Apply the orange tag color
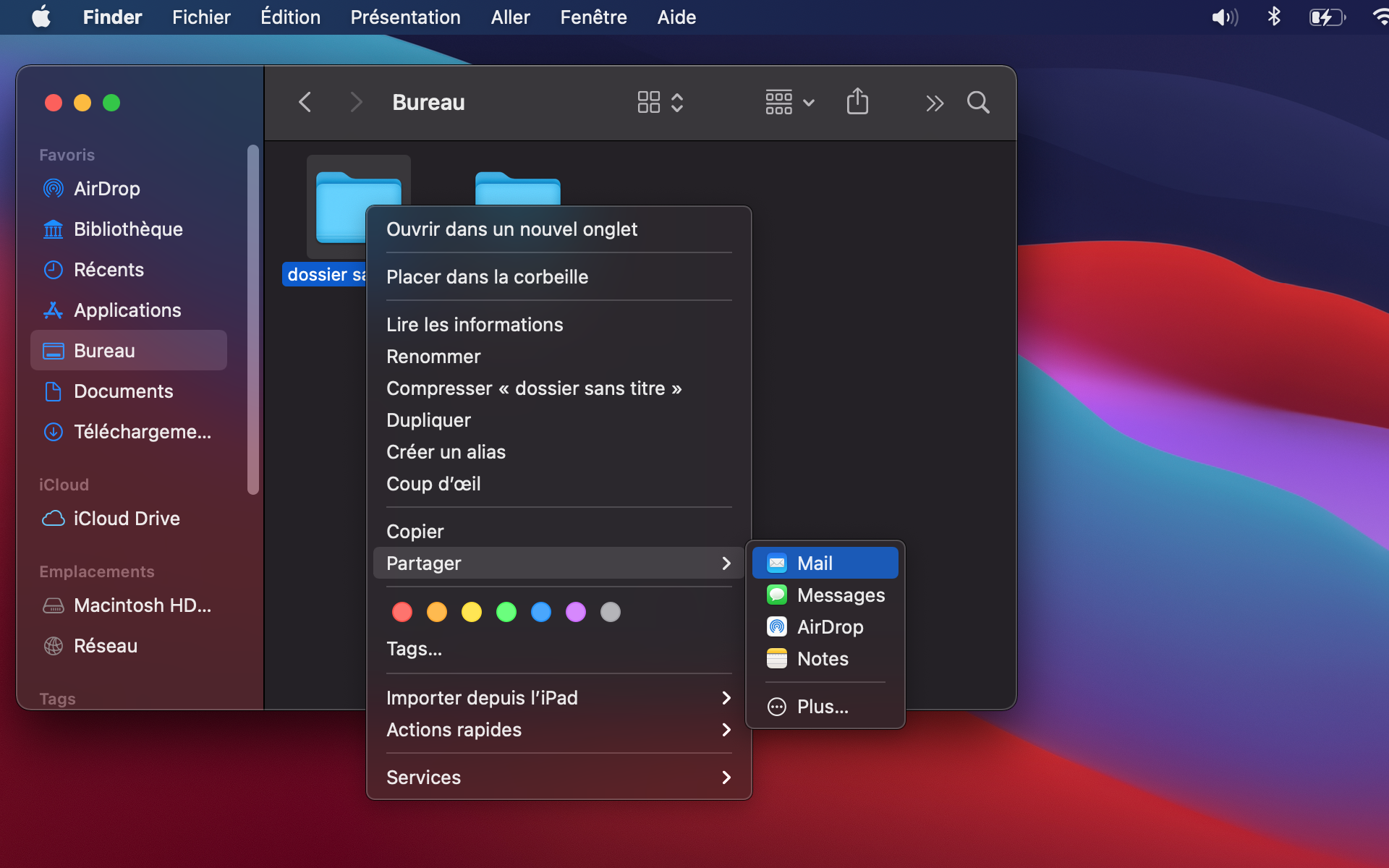This screenshot has width=1389, height=868. (x=437, y=613)
